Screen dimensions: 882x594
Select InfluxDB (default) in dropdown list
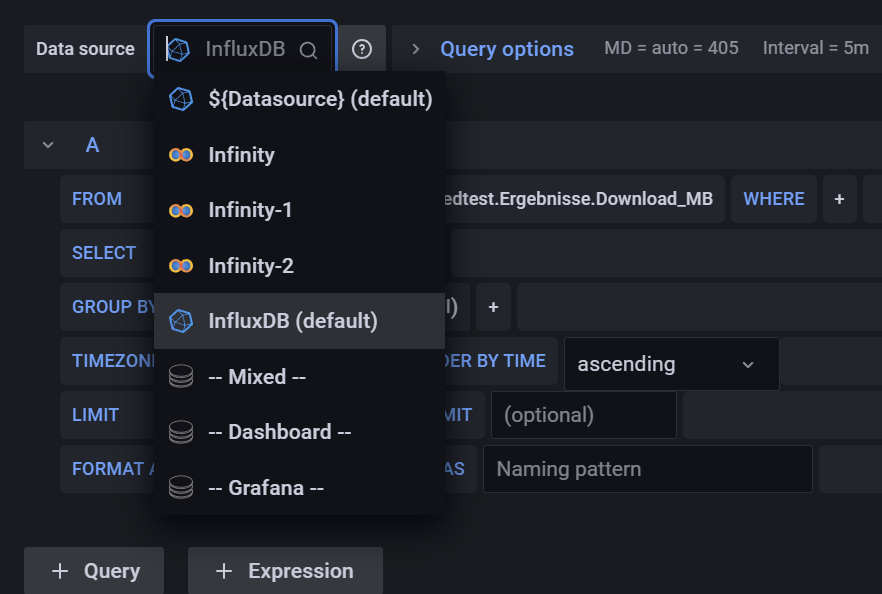point(293,321)
